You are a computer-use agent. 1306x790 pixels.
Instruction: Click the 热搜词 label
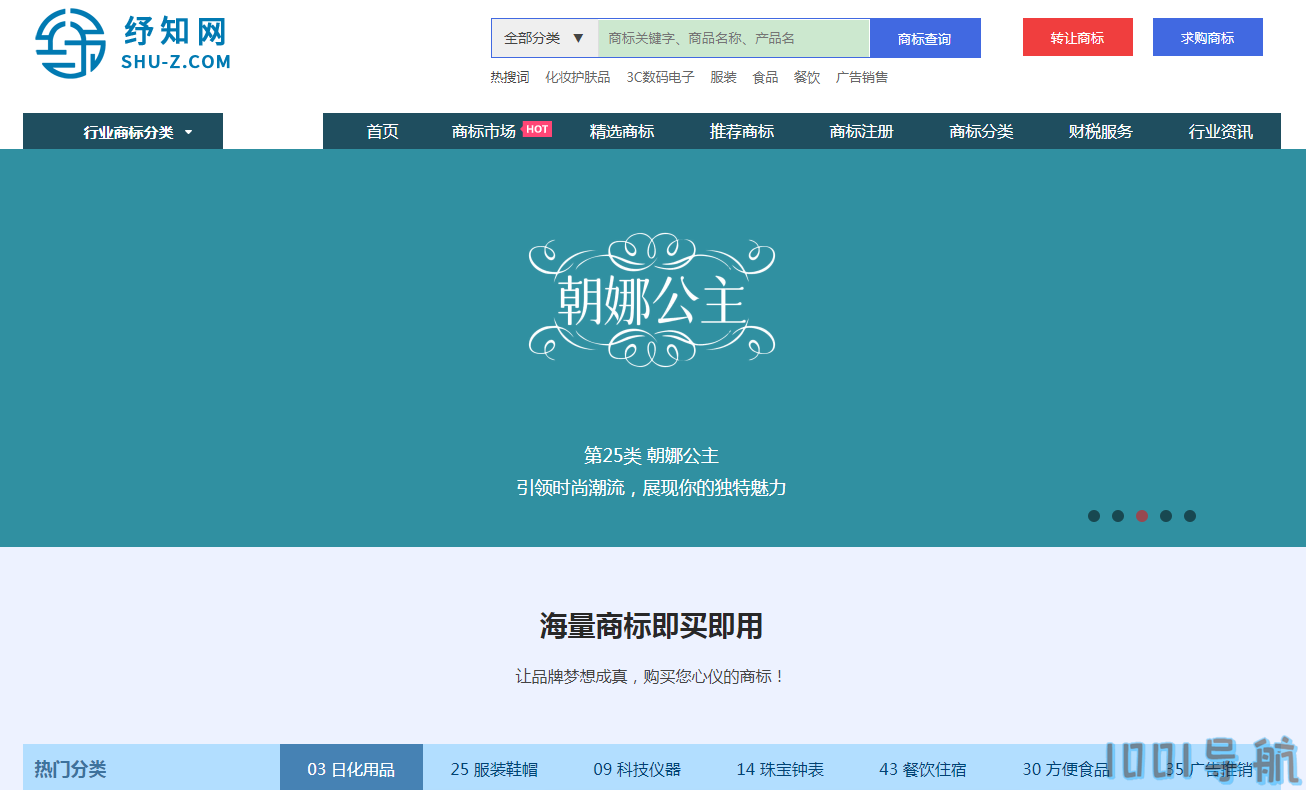click(x=510, y=77)
